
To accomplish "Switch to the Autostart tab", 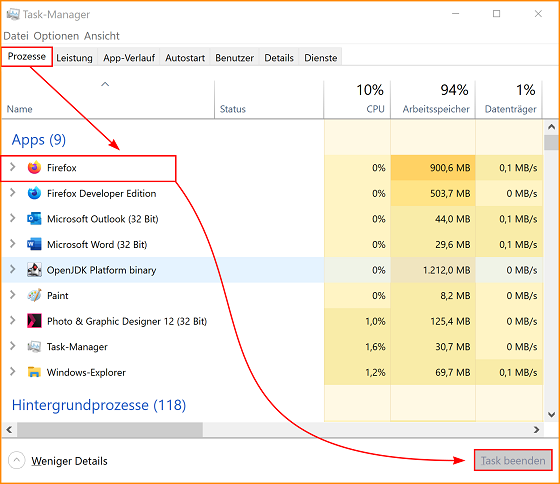I will coord(185,58).
